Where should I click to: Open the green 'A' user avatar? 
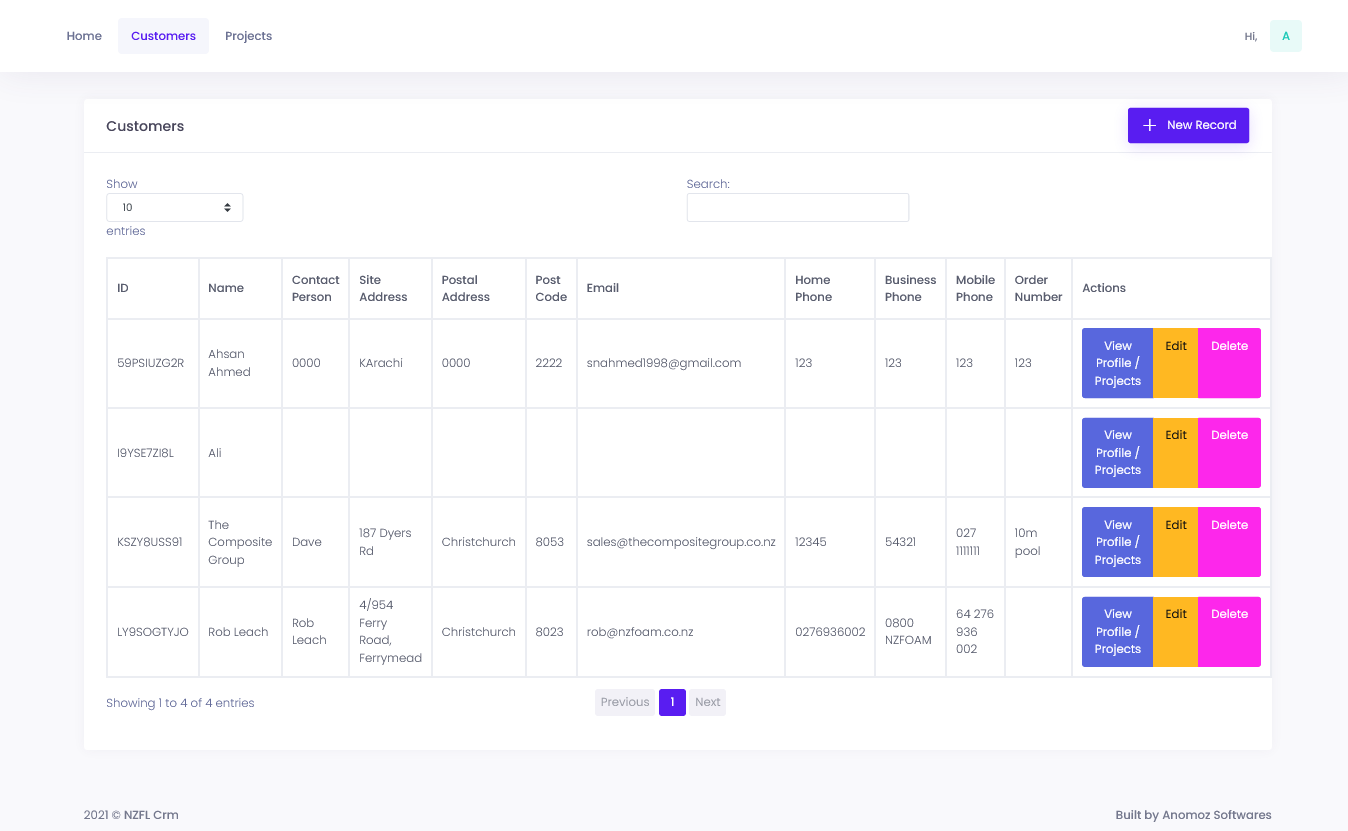pyautogui.click(x=1286, y=35)
